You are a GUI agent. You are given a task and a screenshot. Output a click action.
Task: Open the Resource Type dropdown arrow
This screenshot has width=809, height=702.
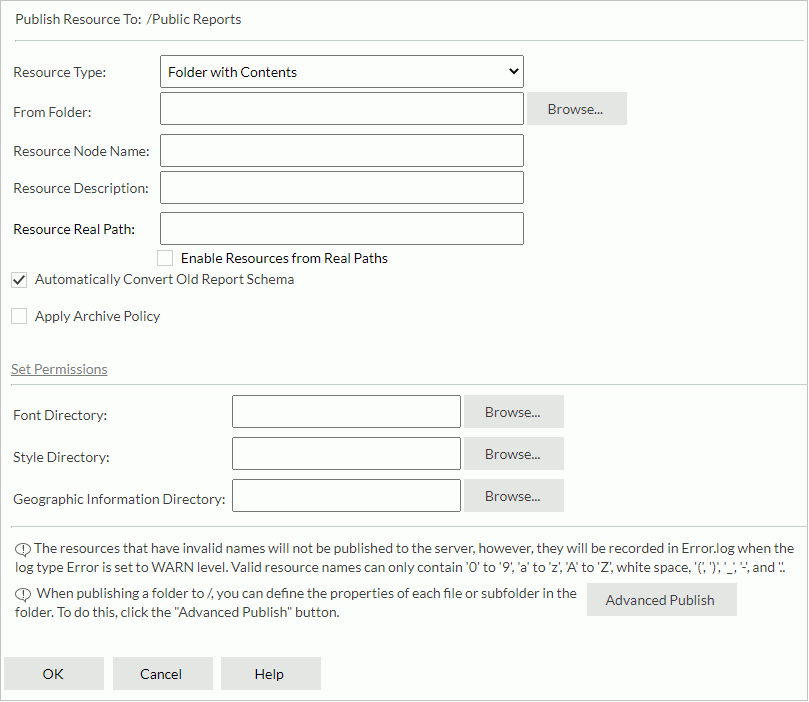pyautogui.click(x=511, y=71)
